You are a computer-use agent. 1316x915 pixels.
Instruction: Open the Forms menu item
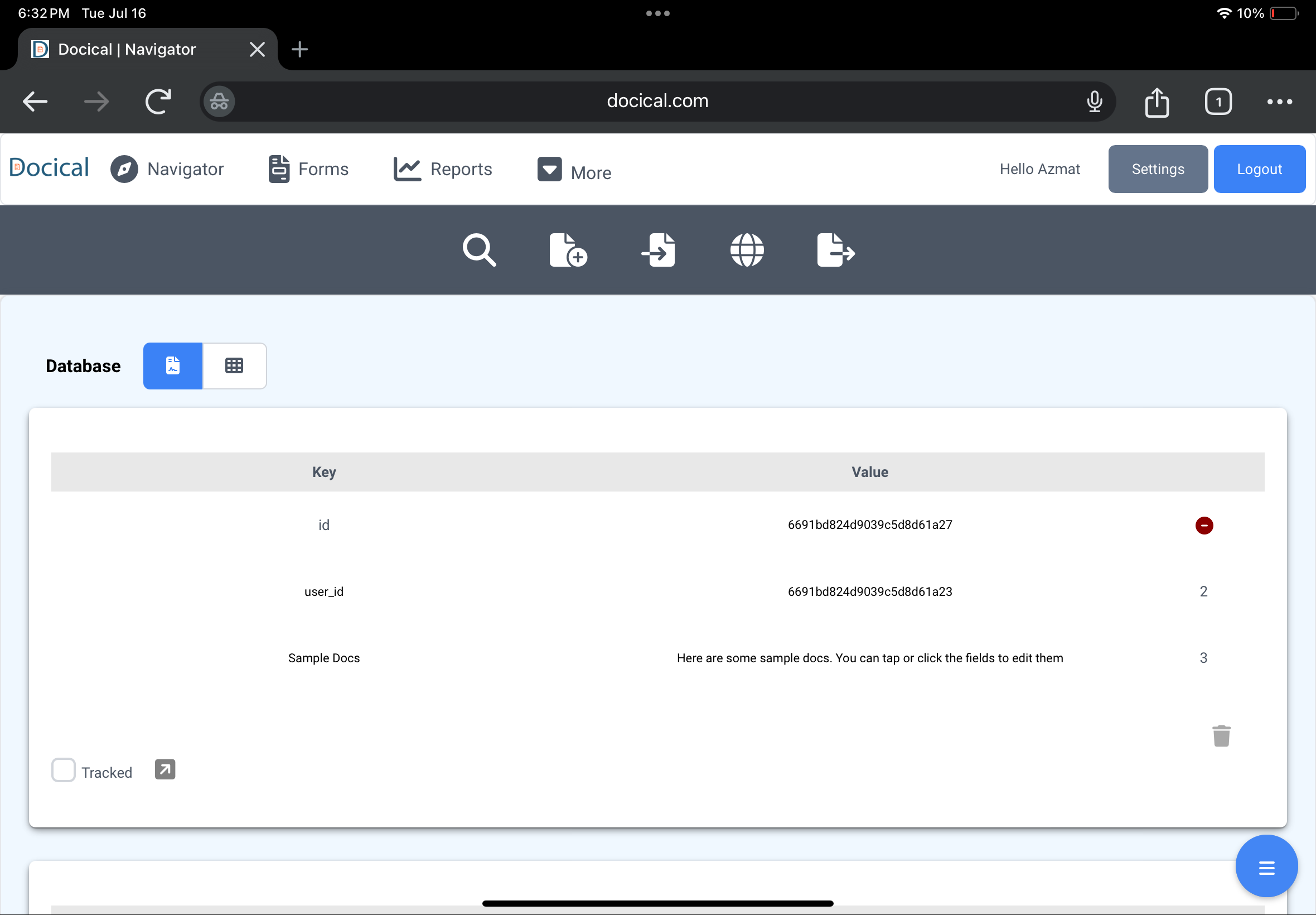tap(309, 169)
